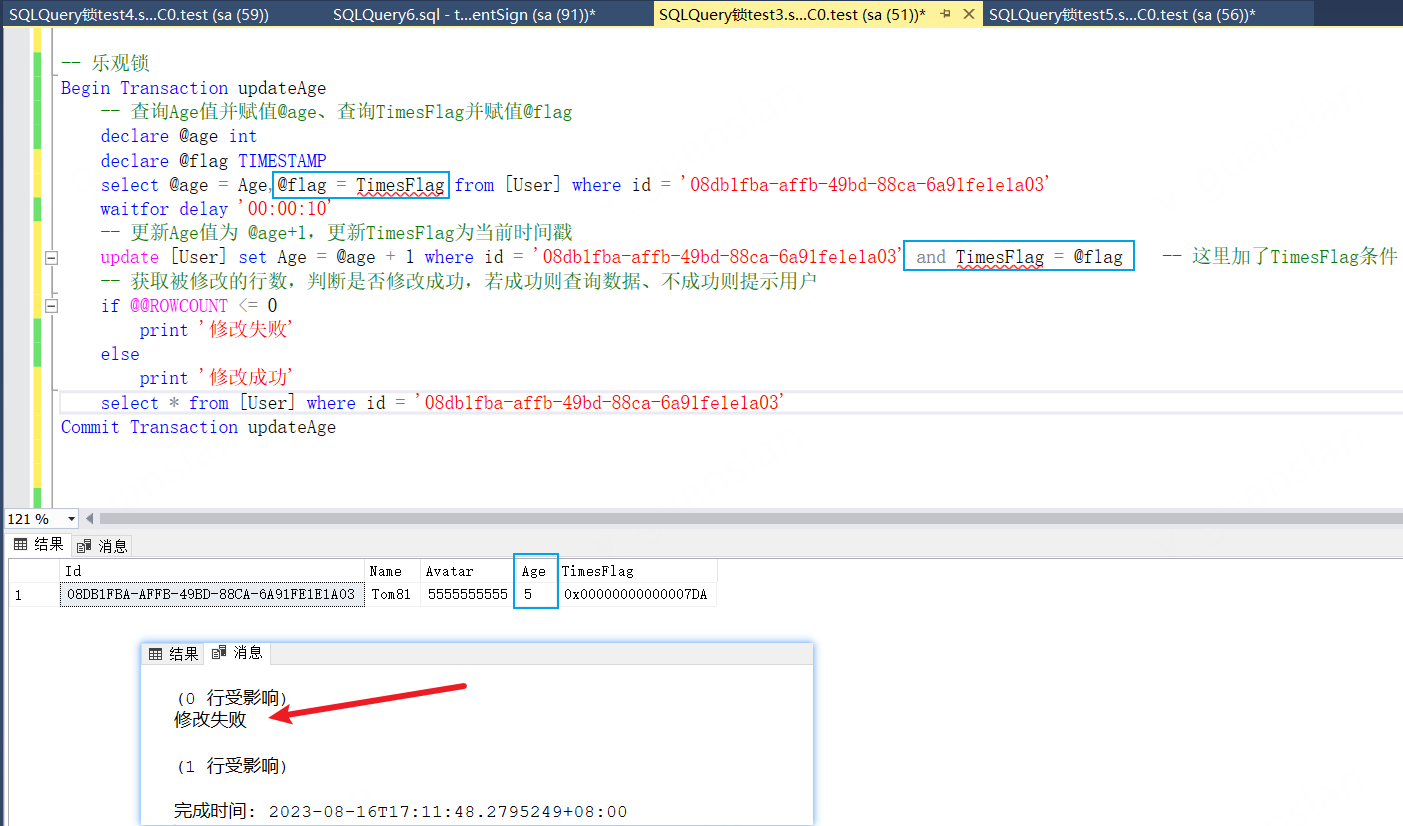The height and width of the screenshot is (826, 1403).
Task: Collapse the update [User] statement block
Action: point(49,258)
